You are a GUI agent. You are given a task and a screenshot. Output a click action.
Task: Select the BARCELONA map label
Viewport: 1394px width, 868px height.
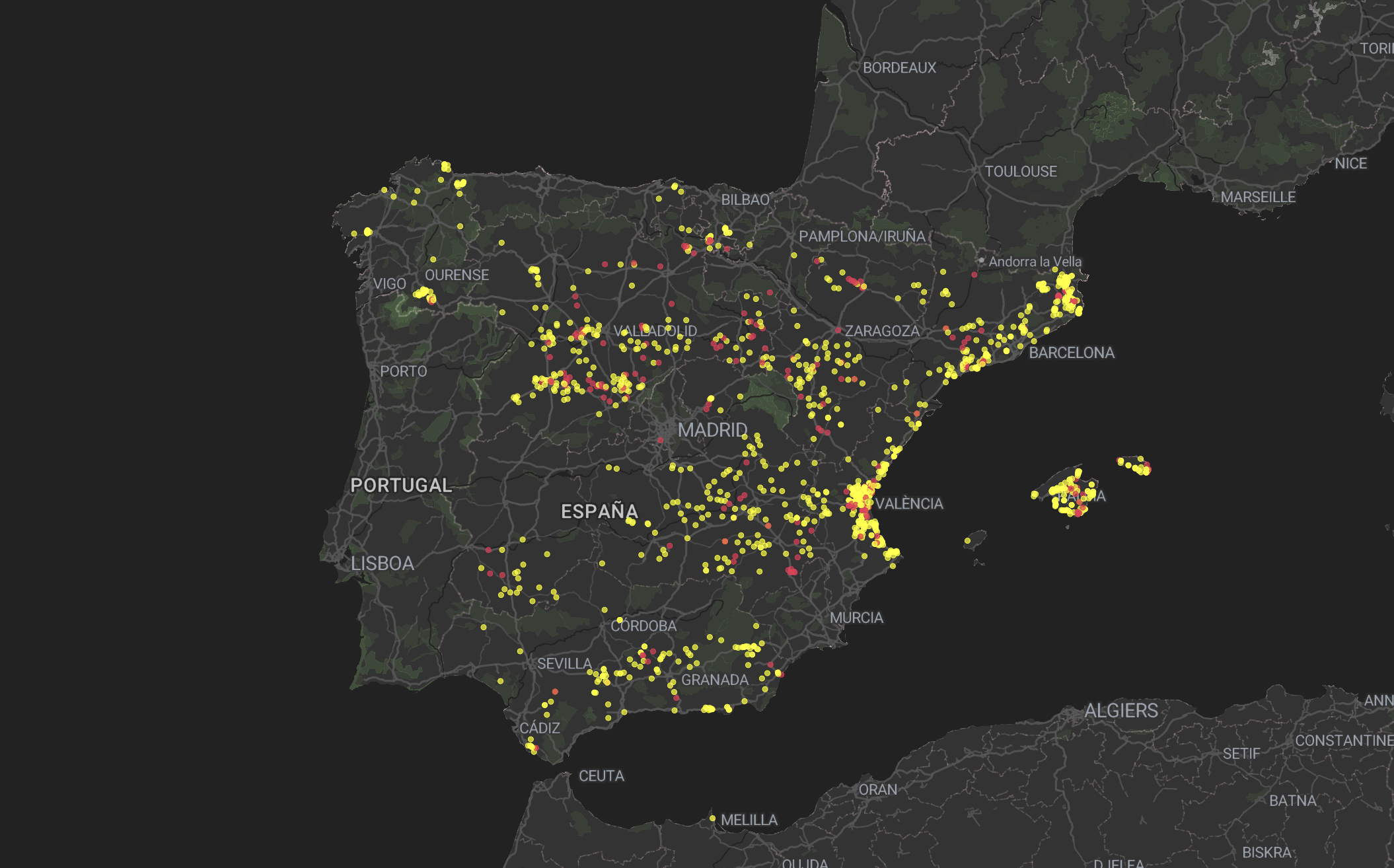tap(1071, 353)
